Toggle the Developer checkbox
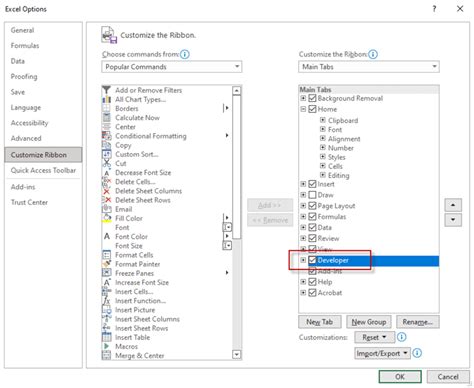Screen dimensions: 474x388 click(312, 260)
